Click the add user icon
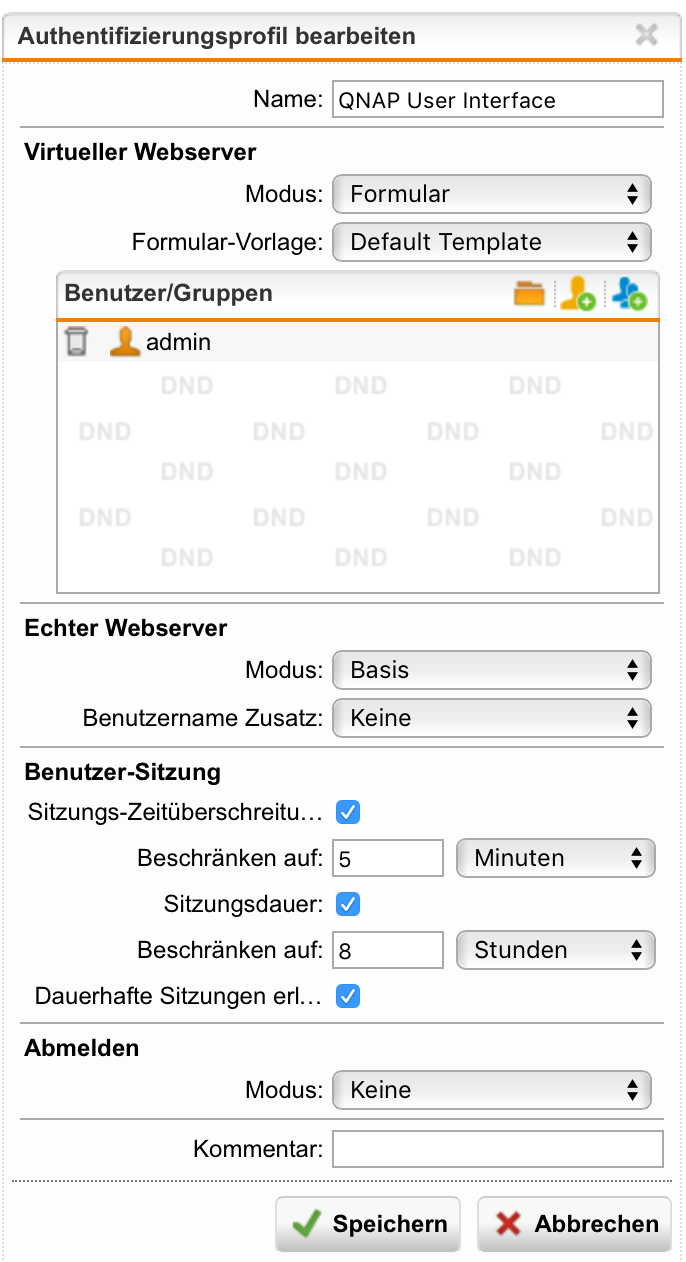 point(578,294)
